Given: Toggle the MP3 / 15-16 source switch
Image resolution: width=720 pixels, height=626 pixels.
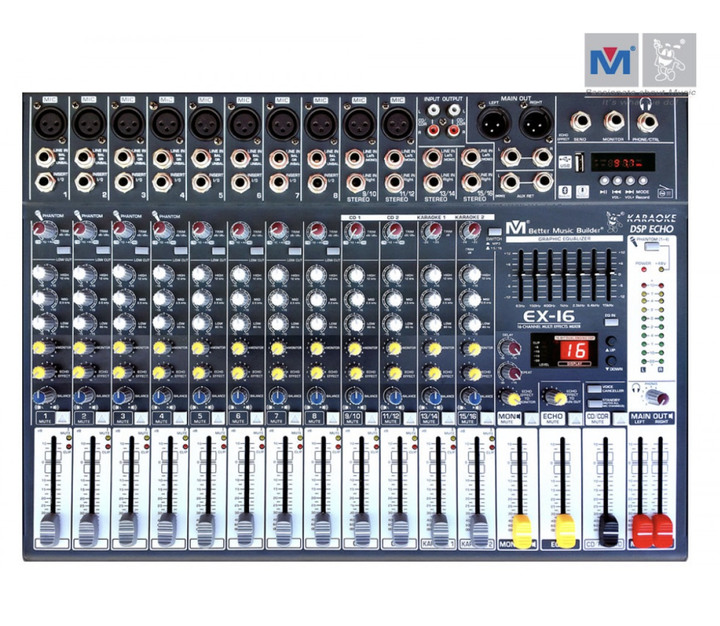Looking at the screenshot, I should pos(495,232).
